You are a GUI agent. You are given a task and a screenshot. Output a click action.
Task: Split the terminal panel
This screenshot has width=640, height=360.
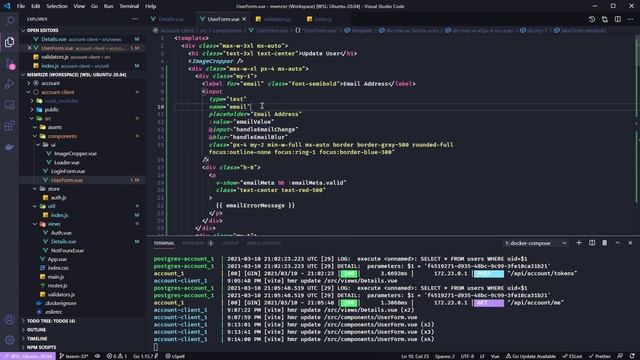point(592,243)
